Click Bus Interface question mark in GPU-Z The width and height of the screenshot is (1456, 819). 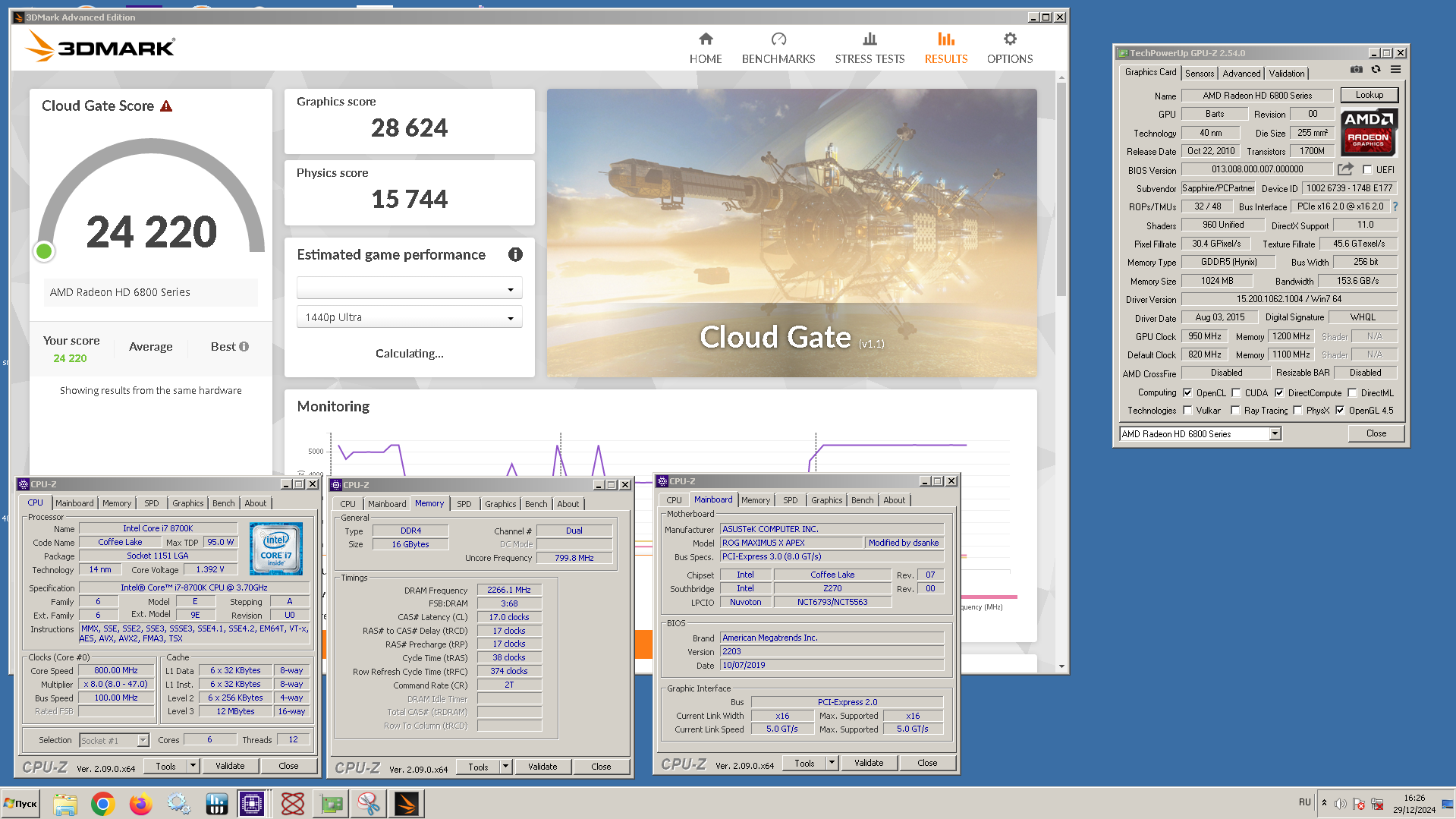click(x=1395, y=206)
